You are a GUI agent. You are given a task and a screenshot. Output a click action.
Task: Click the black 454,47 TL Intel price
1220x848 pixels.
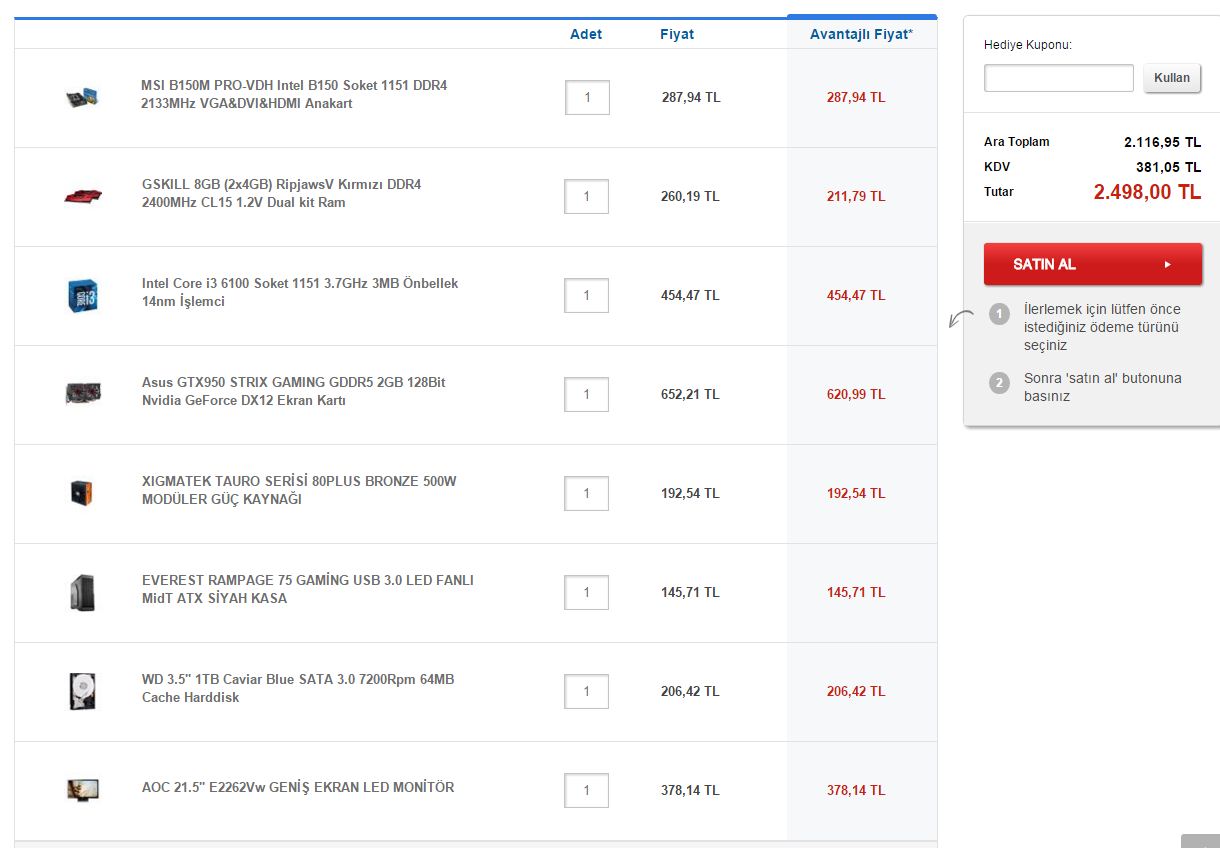[690, 296]
